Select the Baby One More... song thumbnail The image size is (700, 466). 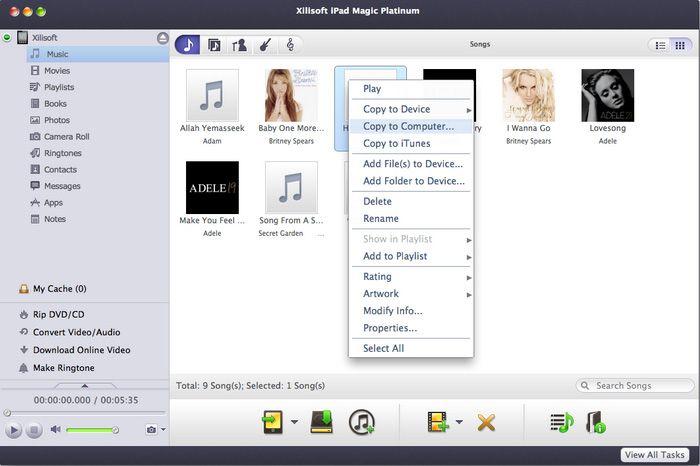pyautogui.click(x=291, y=96)
